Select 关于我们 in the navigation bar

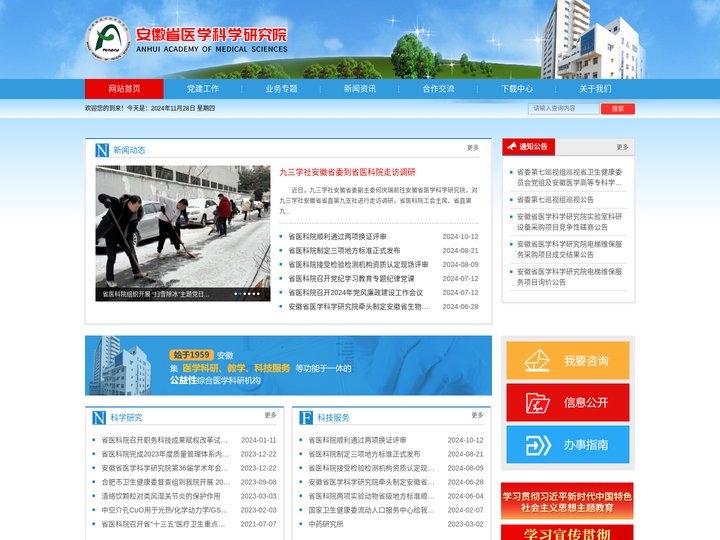tap(596, 89)
